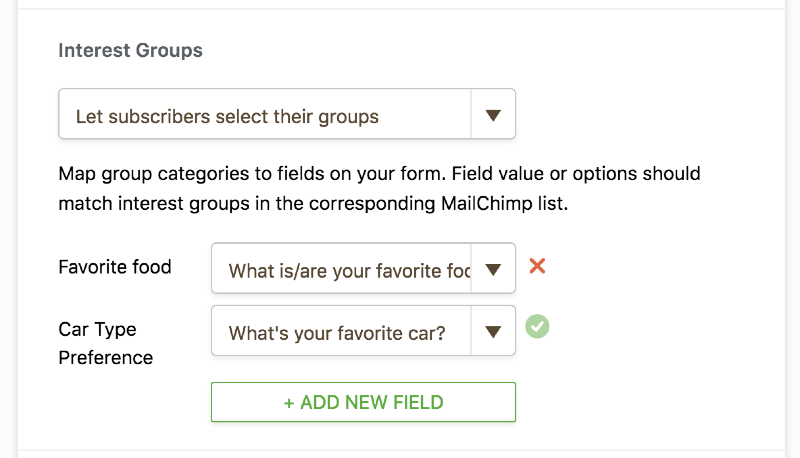Screen dimensions: 800x458
Task: Add a new field mapping
Action: [363, 402]
